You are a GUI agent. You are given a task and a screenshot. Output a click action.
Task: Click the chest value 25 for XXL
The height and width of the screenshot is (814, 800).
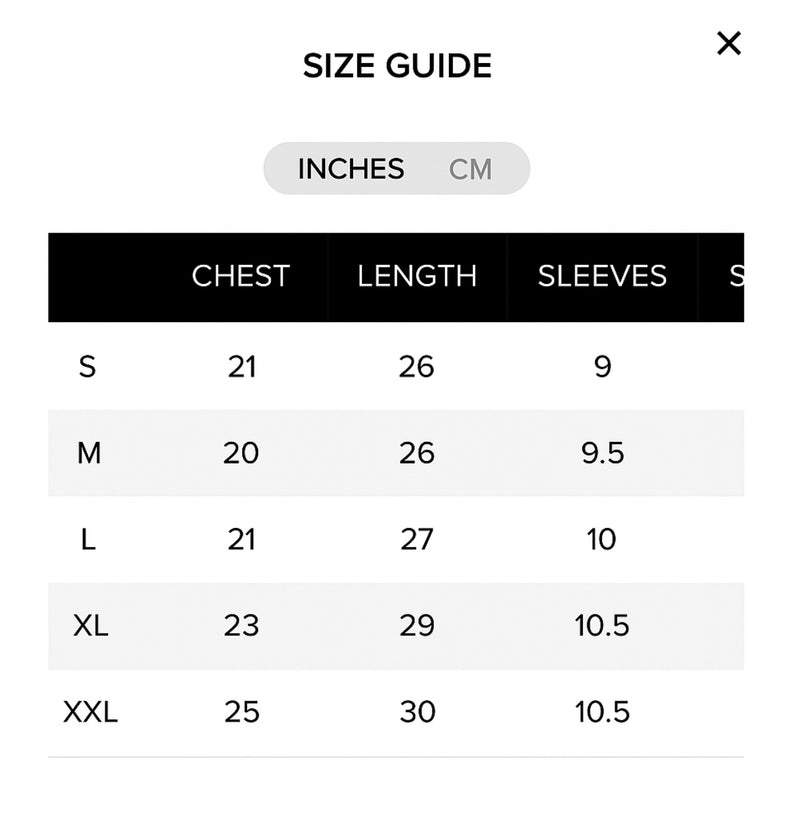click(241, 712)
